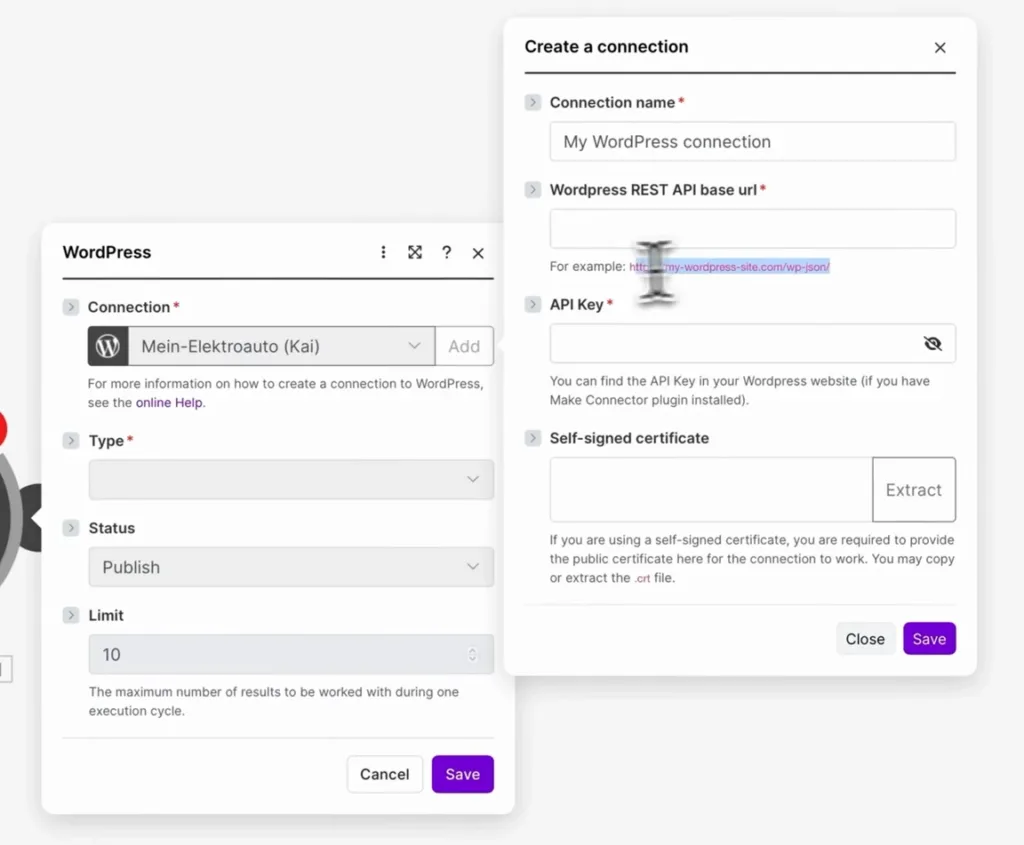Screen dimensions: 1024x845
Task: Toggle API Key visibility eye icon
Action: [933, 343]
